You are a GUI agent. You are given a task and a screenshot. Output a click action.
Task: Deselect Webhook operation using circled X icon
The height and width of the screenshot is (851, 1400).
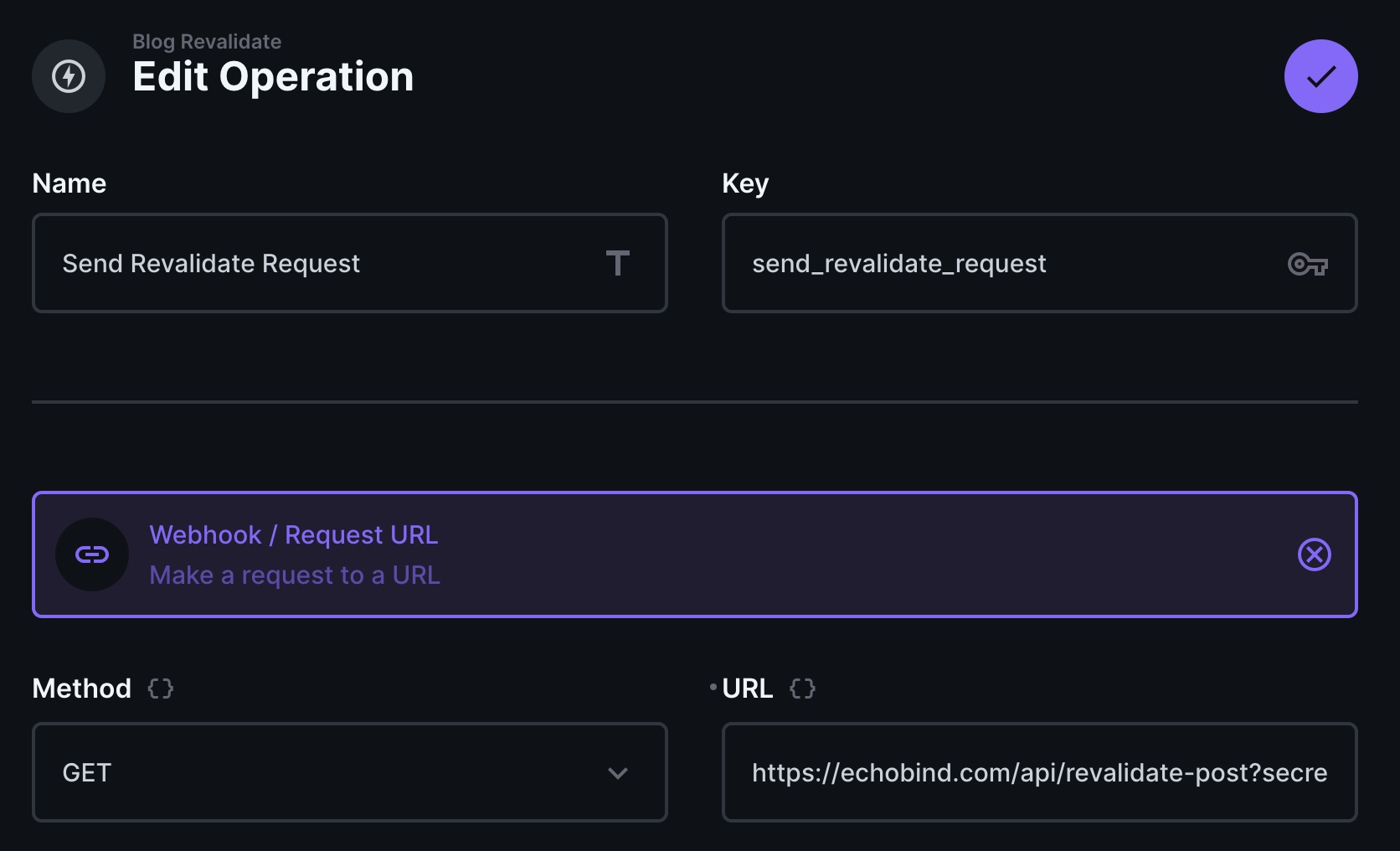1314,554
